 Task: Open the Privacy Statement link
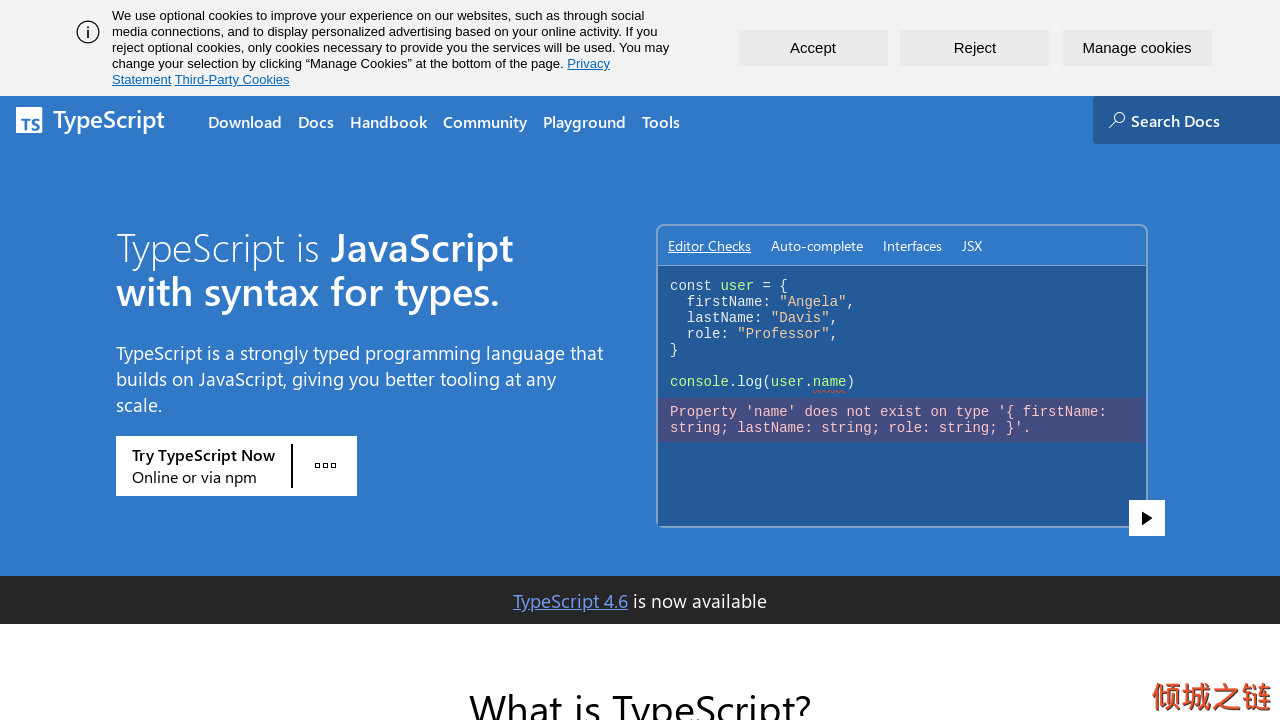point(588,64)
